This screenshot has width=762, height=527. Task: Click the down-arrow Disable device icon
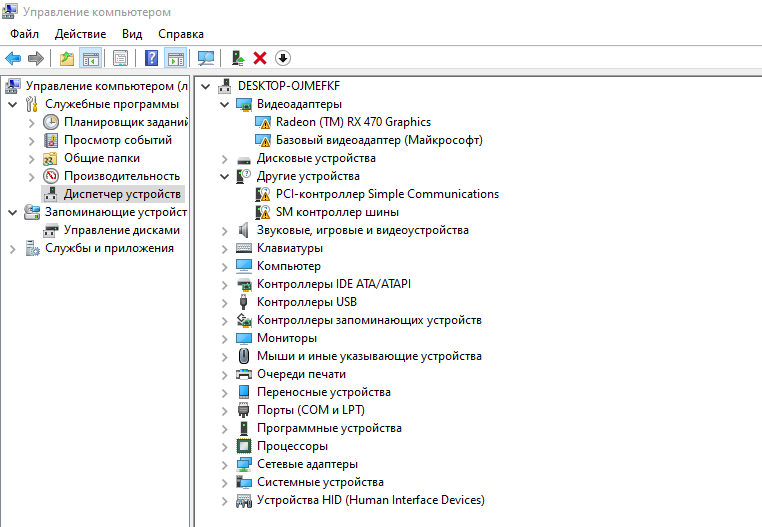pyautogui.click(x=283, y=58)
